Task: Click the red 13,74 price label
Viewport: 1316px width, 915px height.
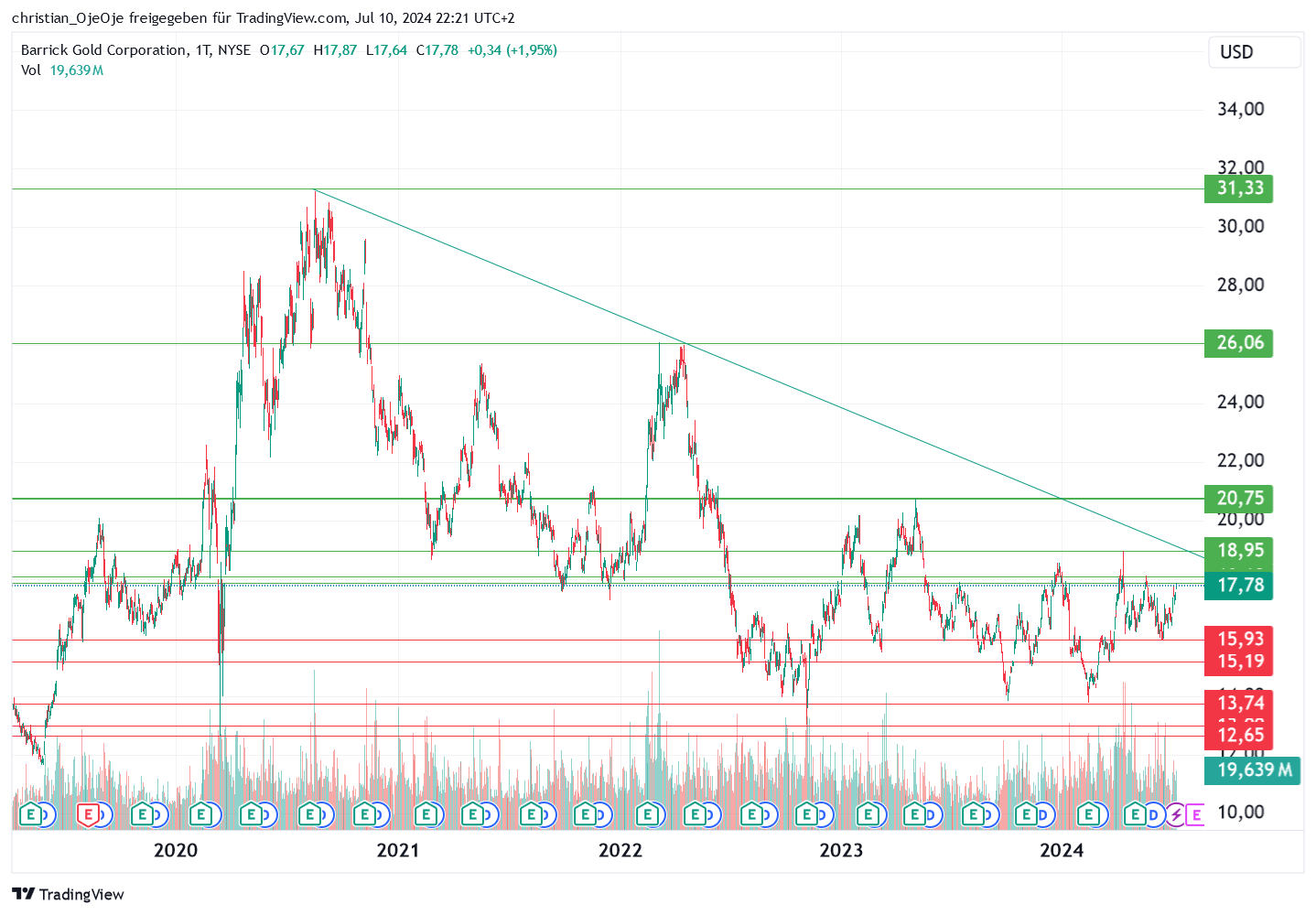Action: (x=1239, y=703)
